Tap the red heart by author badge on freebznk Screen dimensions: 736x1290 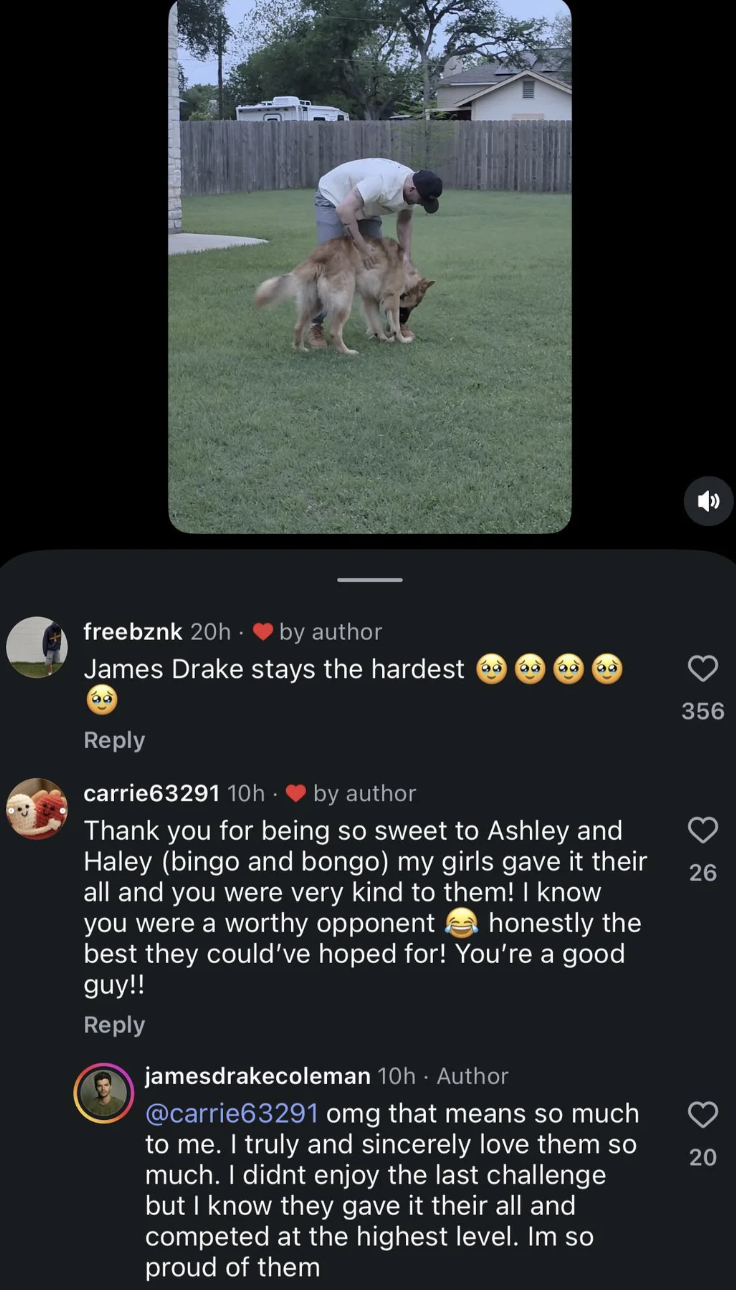tap(263, 632)
